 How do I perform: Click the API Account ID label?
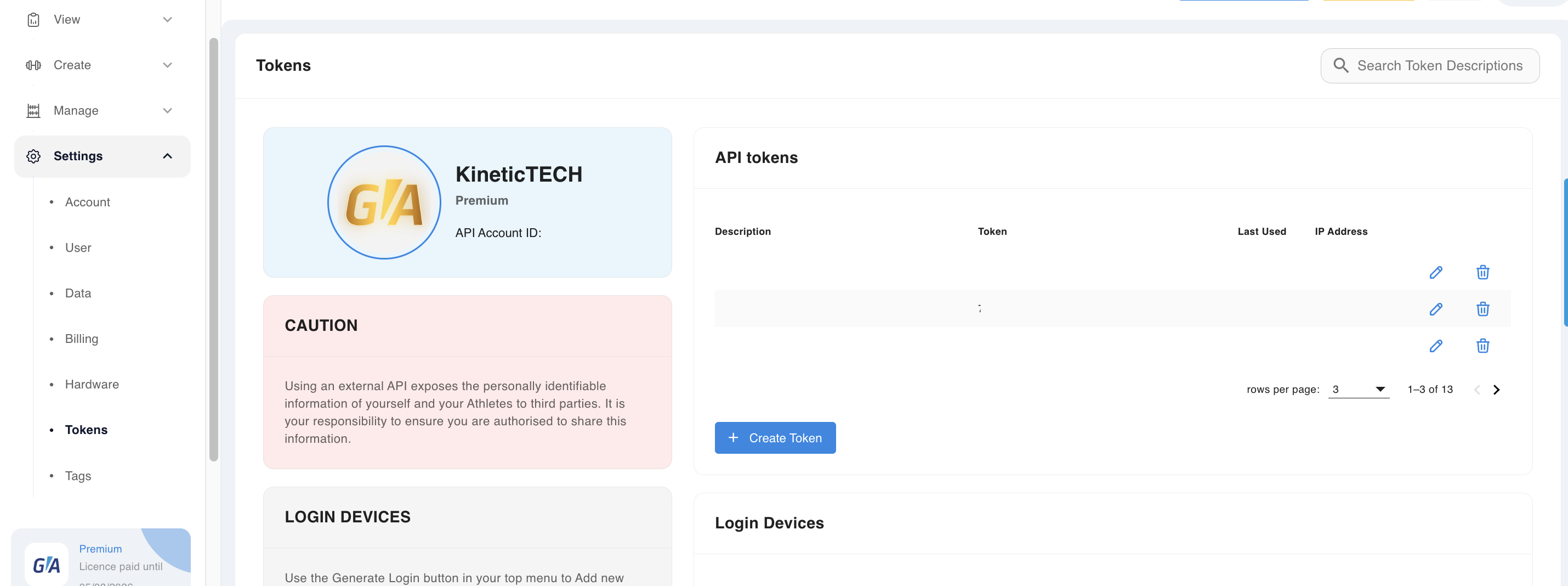pos(498,233)
